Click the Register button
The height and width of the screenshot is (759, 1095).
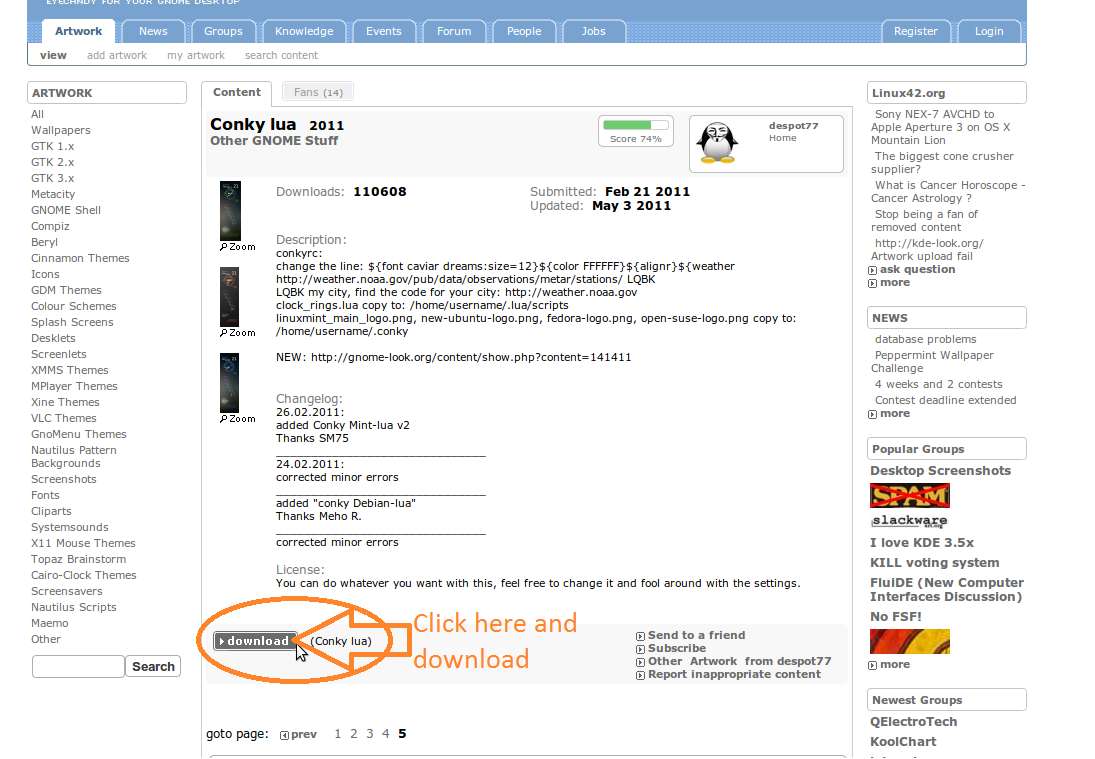coord(916,31)
